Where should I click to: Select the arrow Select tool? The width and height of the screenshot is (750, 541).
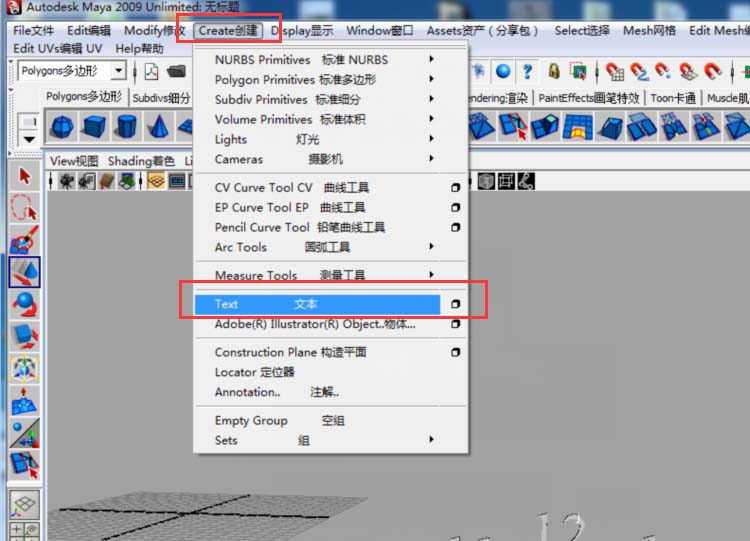(24, 176)
